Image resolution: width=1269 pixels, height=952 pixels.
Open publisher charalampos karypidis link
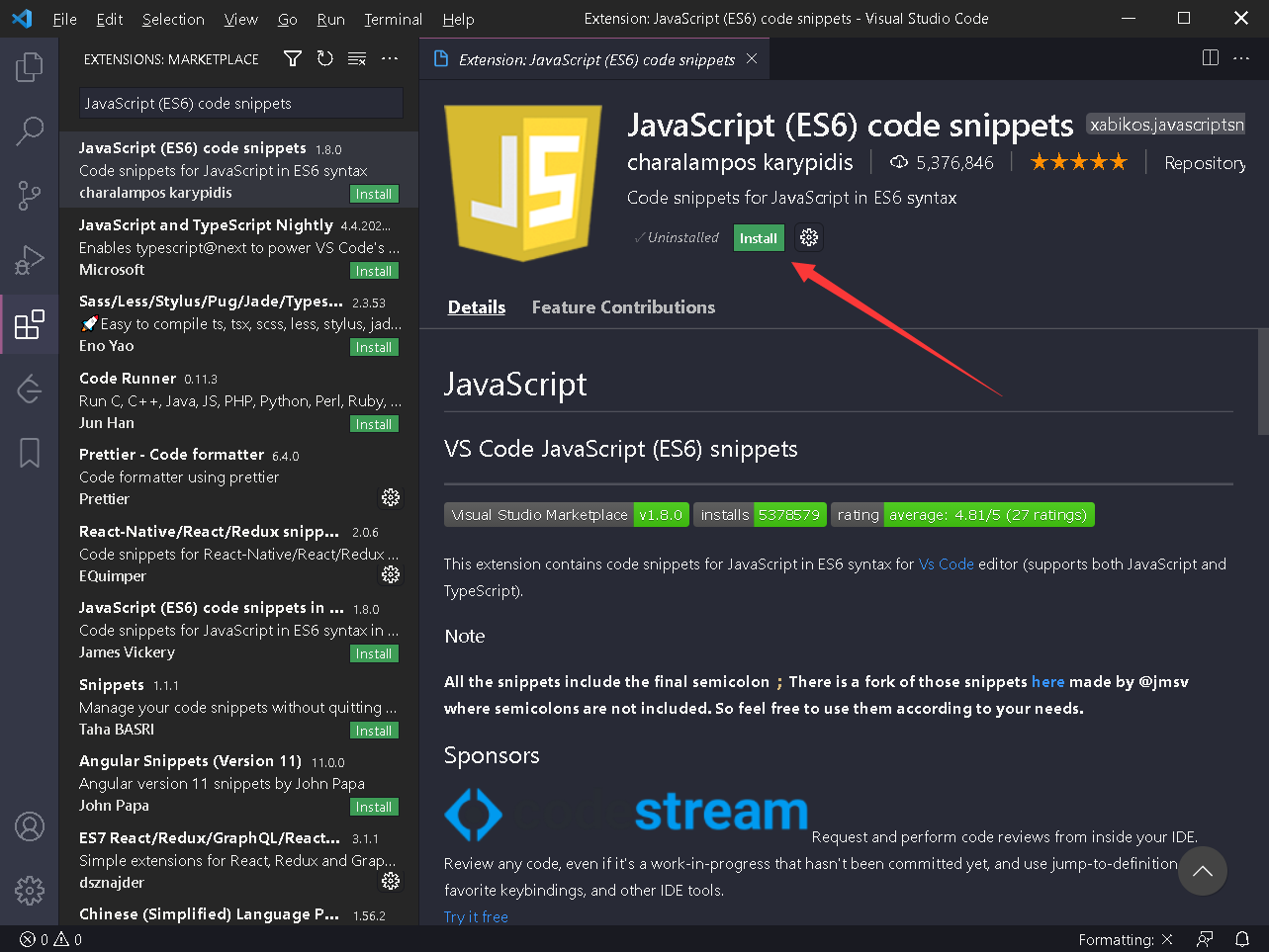[x=740, y=162]
